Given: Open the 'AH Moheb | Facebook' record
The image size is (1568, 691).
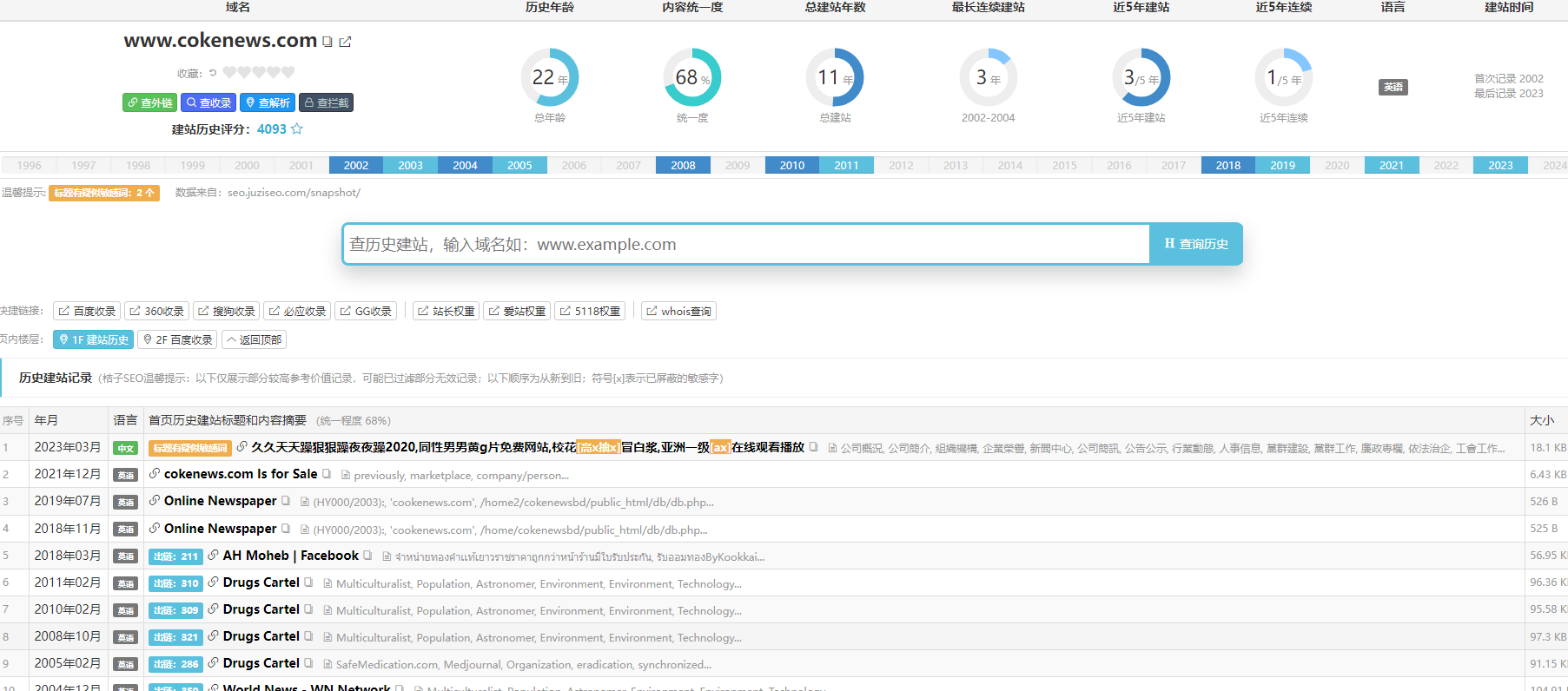Looking at the screenshot, I should pos(290,556).
